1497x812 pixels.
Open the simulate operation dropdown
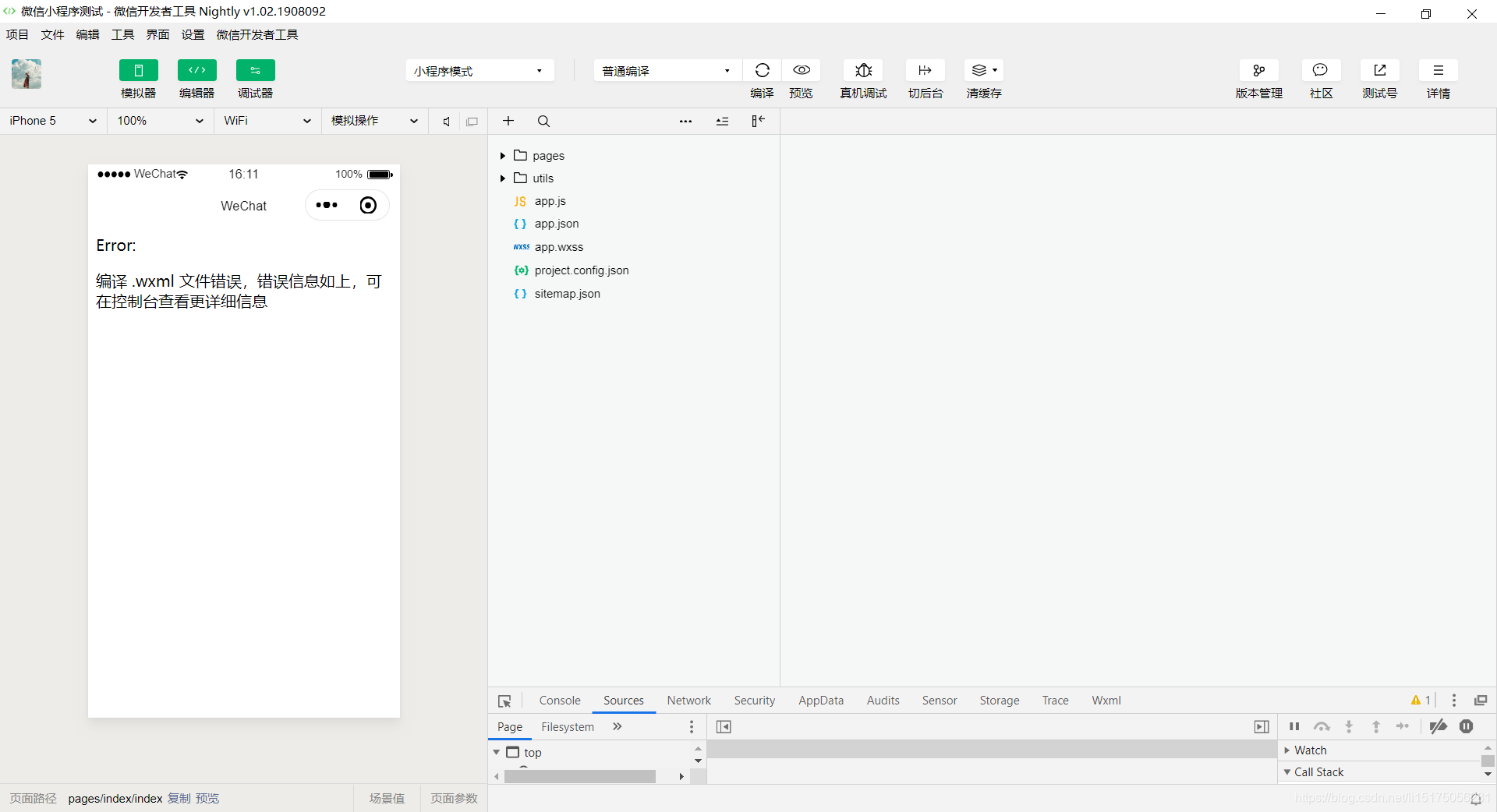(x=375, y=121)
